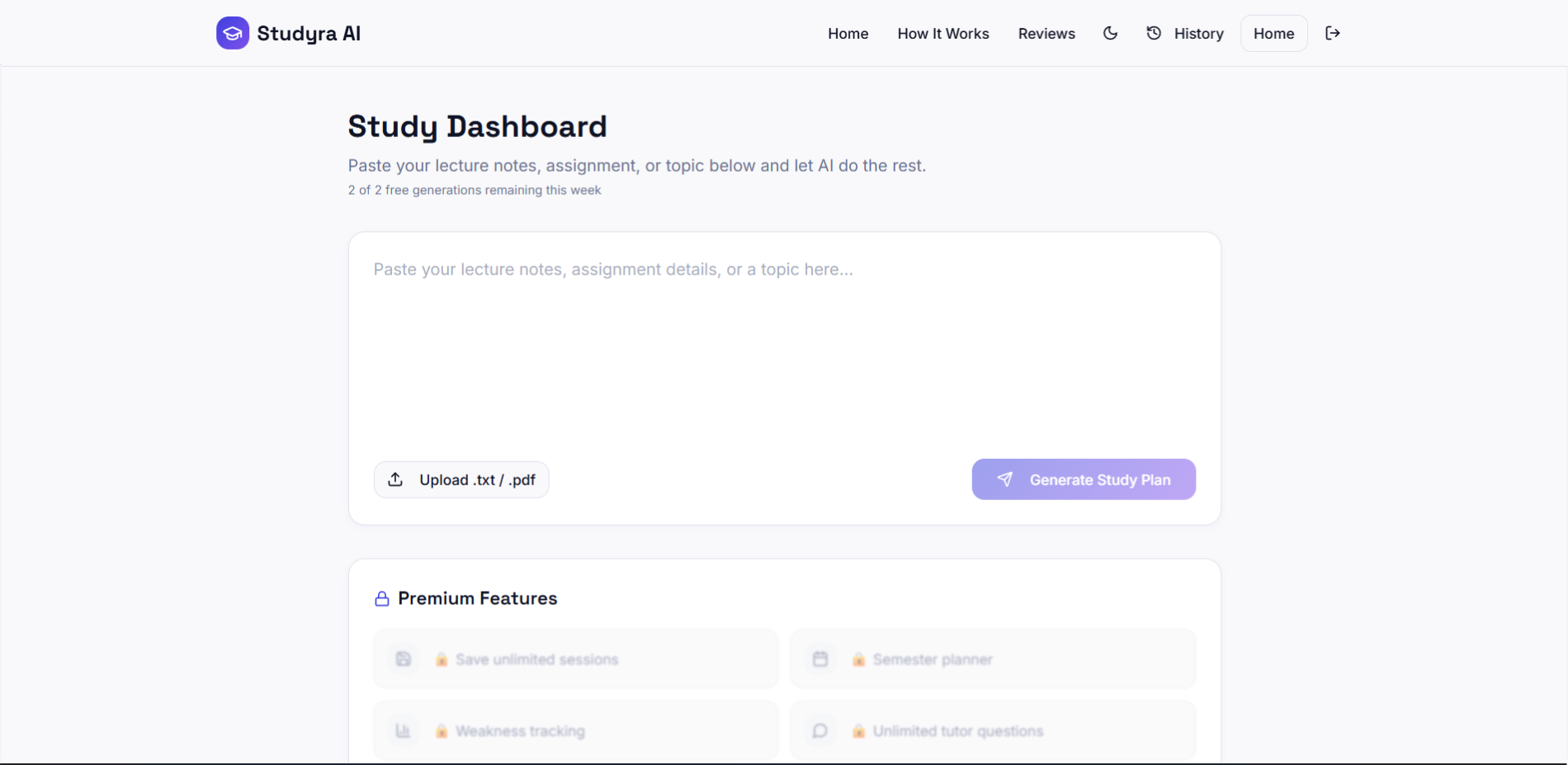The height and width of the screenshot is (765, 1568).
Task: Click the calendar icon for Semester planner
Action: coord(820,659)
